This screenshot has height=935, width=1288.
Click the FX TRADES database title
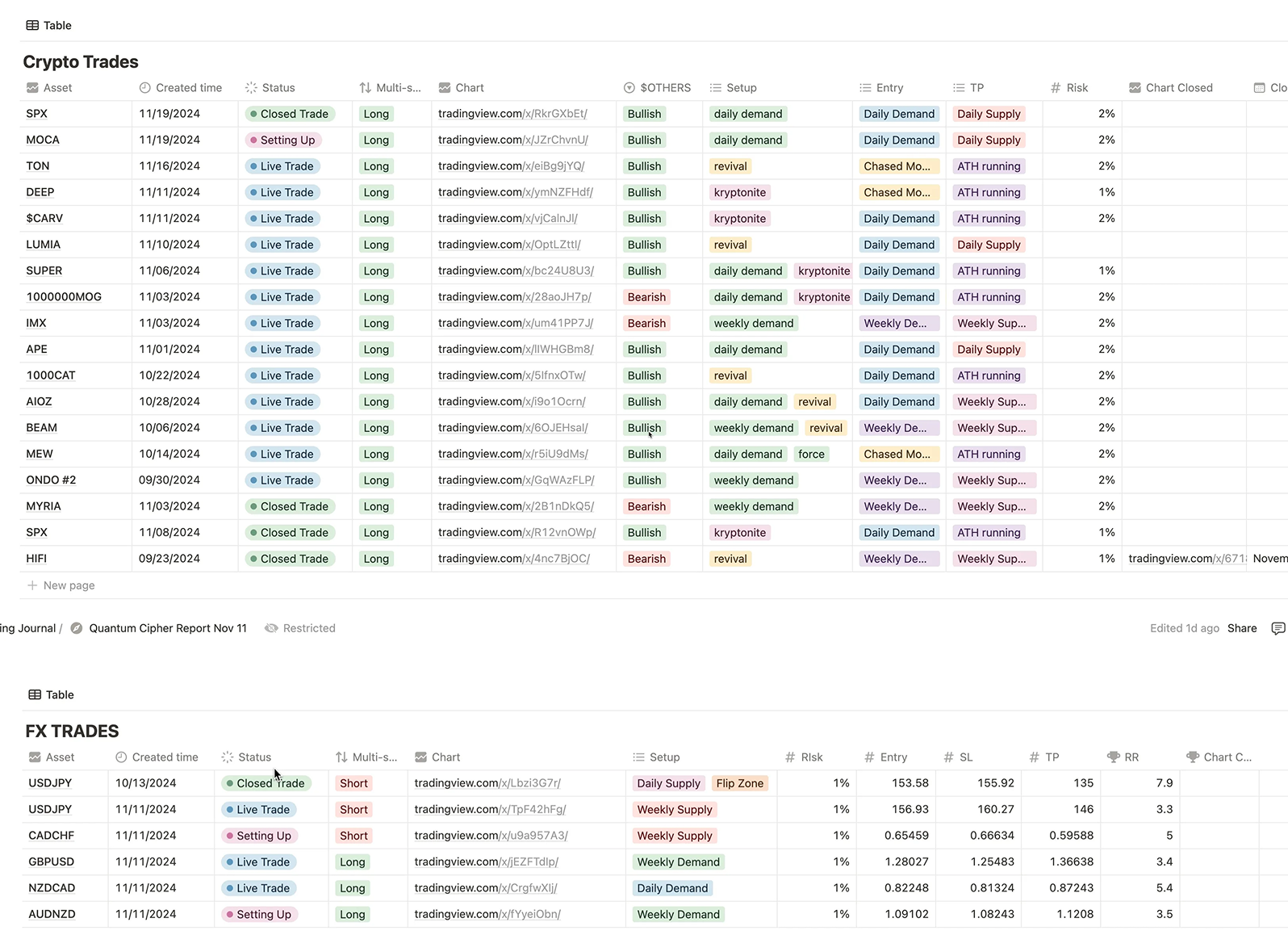tap(72, 732)
